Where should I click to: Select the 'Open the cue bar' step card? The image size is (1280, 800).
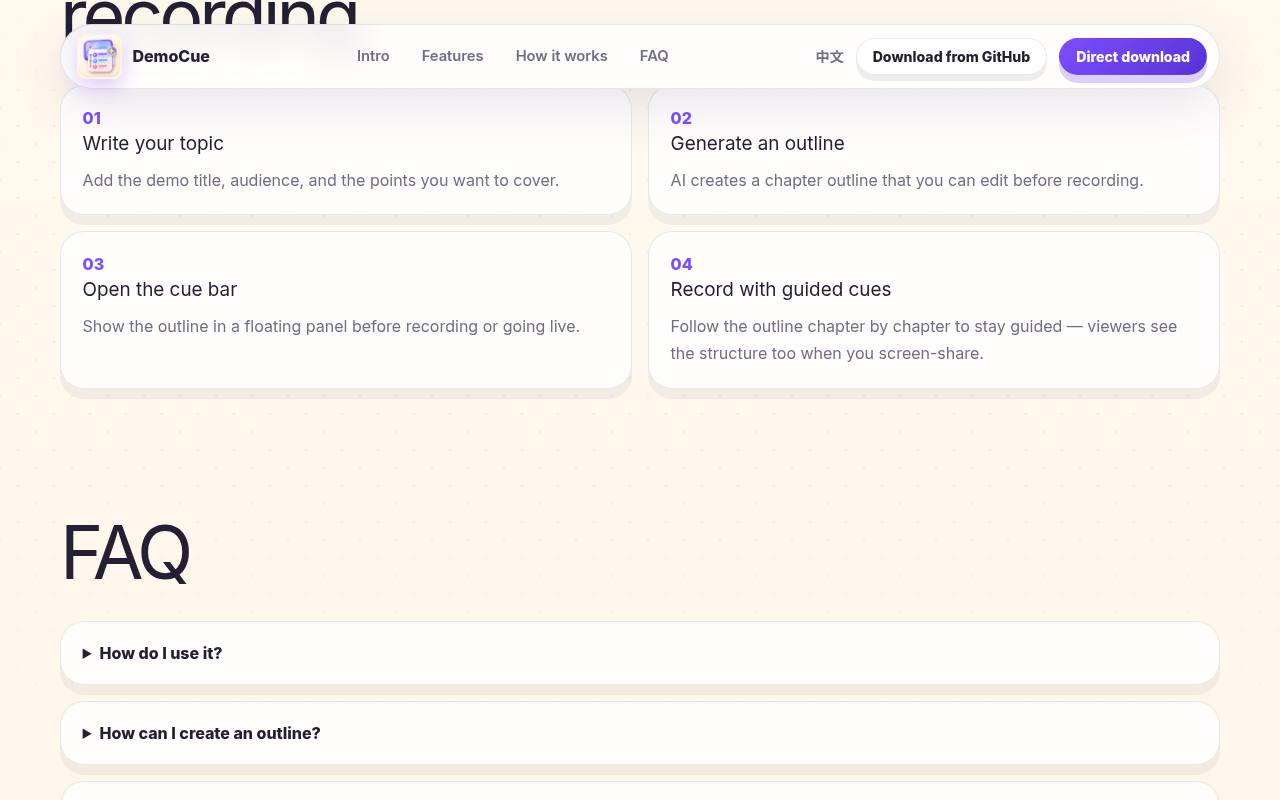(346, 310)
